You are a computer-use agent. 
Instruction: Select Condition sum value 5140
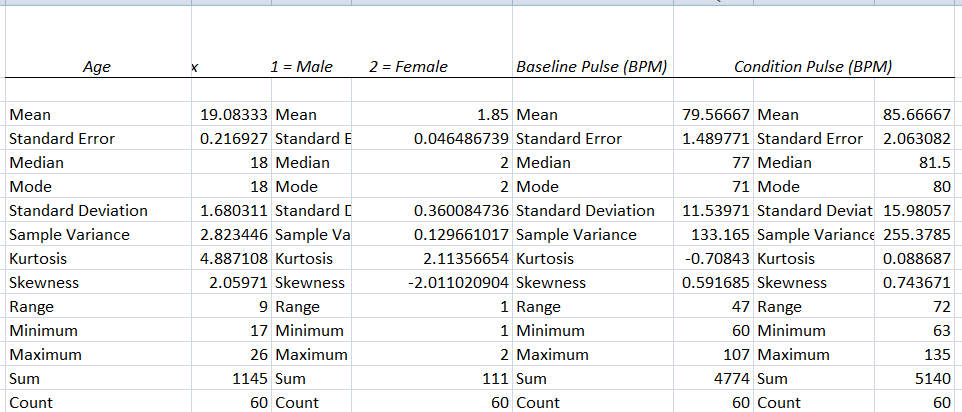[x=933, y=379]
